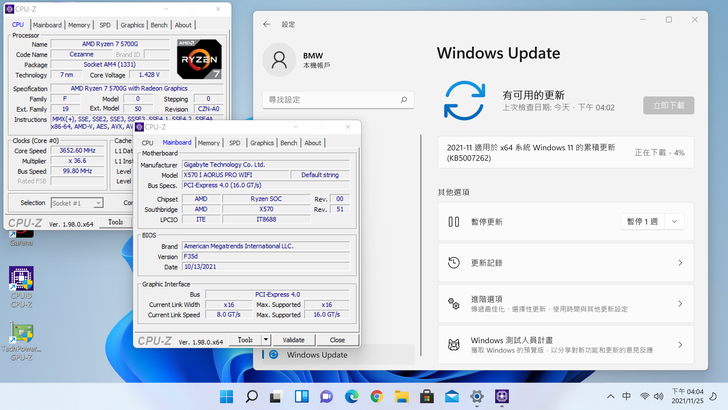The width and height of the screenshot is (728, 410).
Task: Open Google Chrome from the taskbar
Action: tap(376, 397)
